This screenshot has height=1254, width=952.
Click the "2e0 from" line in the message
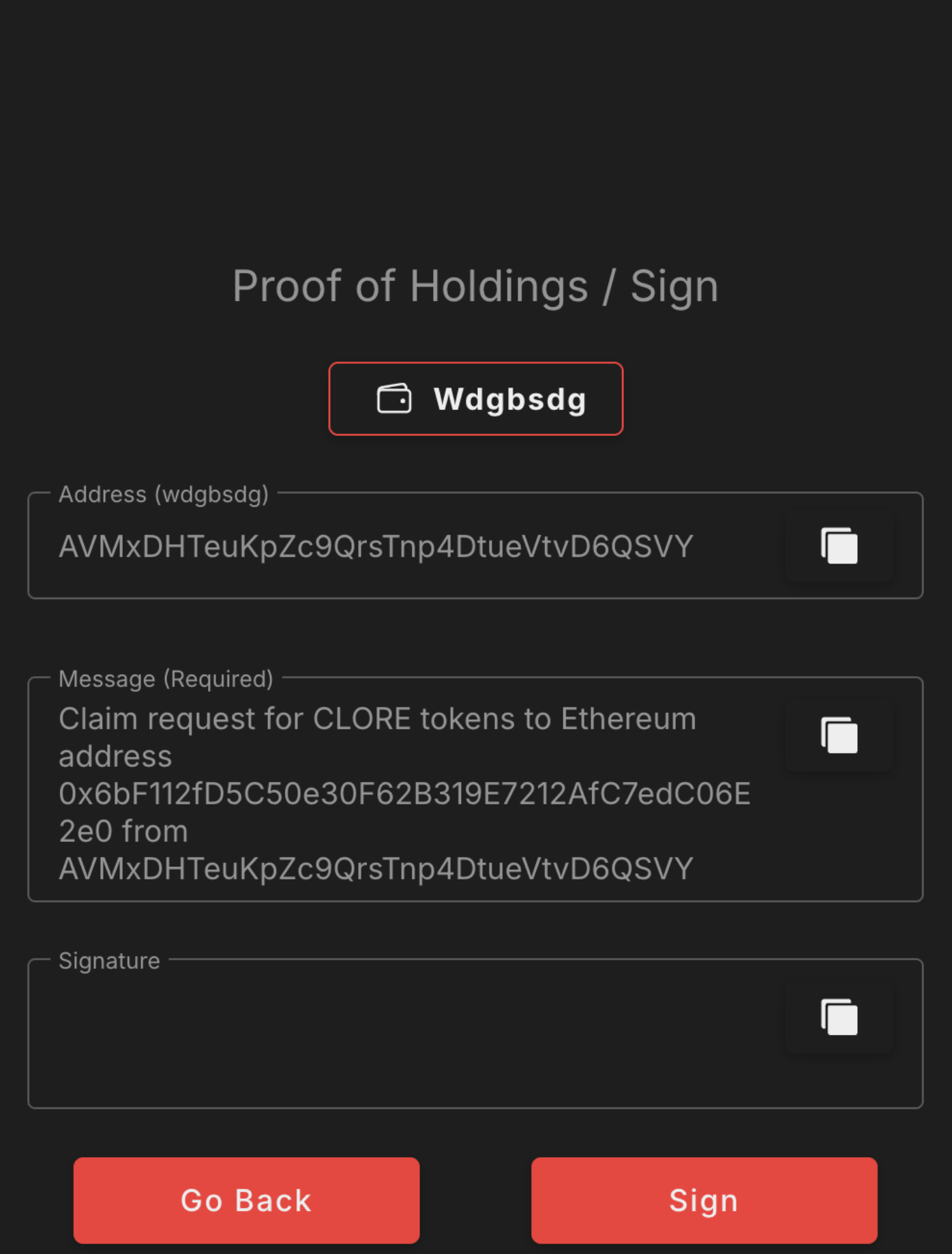coord(123,832)
